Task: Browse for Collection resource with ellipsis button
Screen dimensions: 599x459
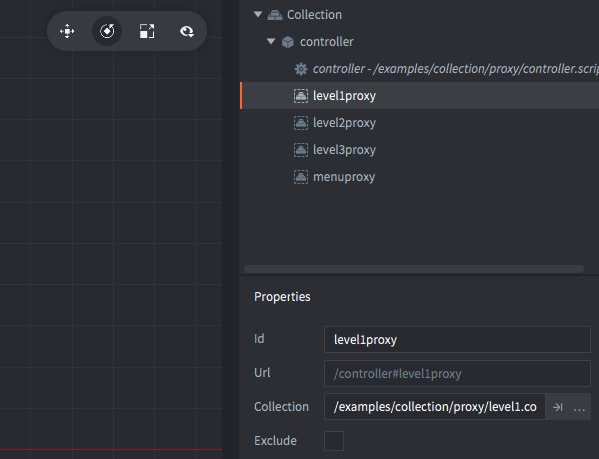Action: tap(579, 407)
